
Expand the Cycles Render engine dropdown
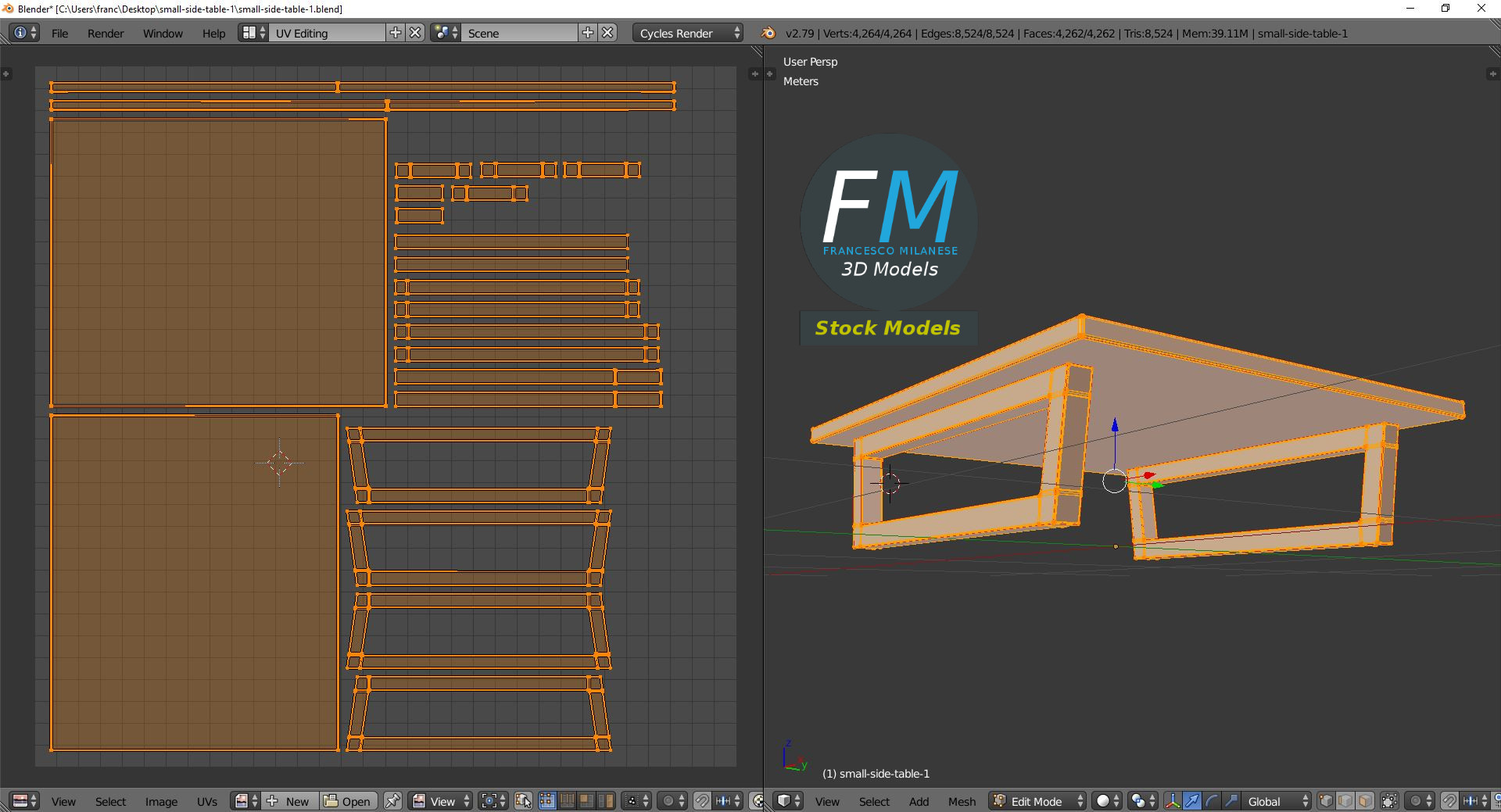687,33
